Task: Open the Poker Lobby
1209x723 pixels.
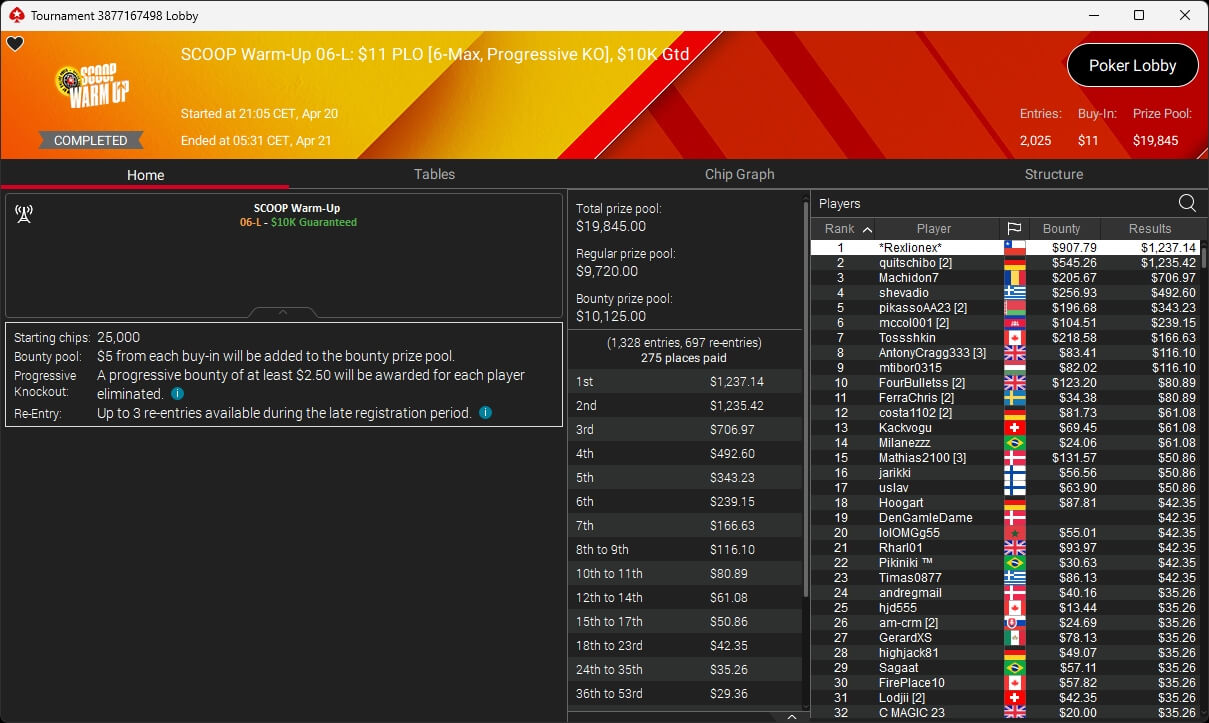Action: [x=1132, y=66]
